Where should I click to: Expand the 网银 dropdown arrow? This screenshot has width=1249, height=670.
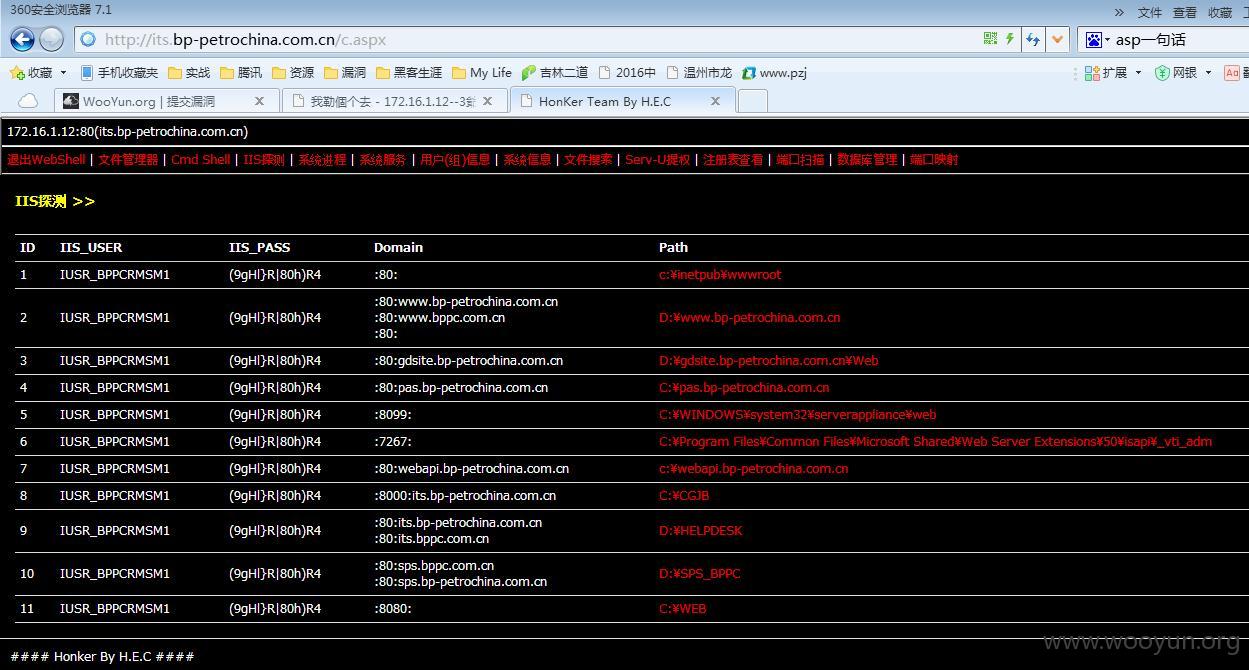tap(1208, 72)
